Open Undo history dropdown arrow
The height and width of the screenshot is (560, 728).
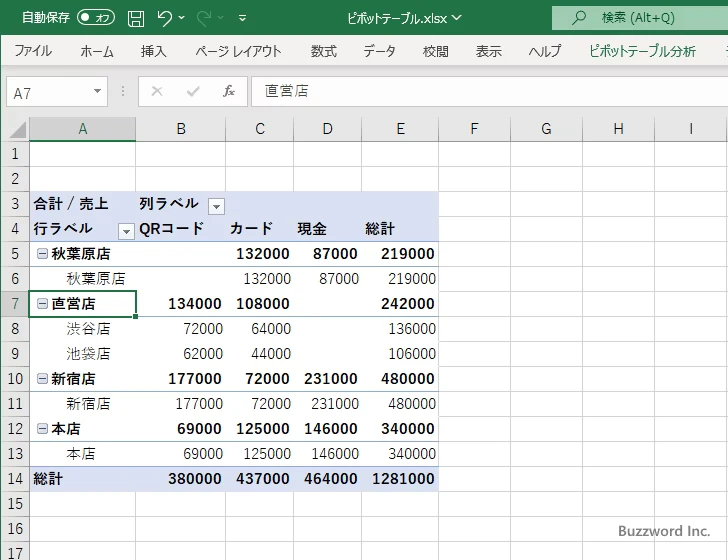(182, 18)
